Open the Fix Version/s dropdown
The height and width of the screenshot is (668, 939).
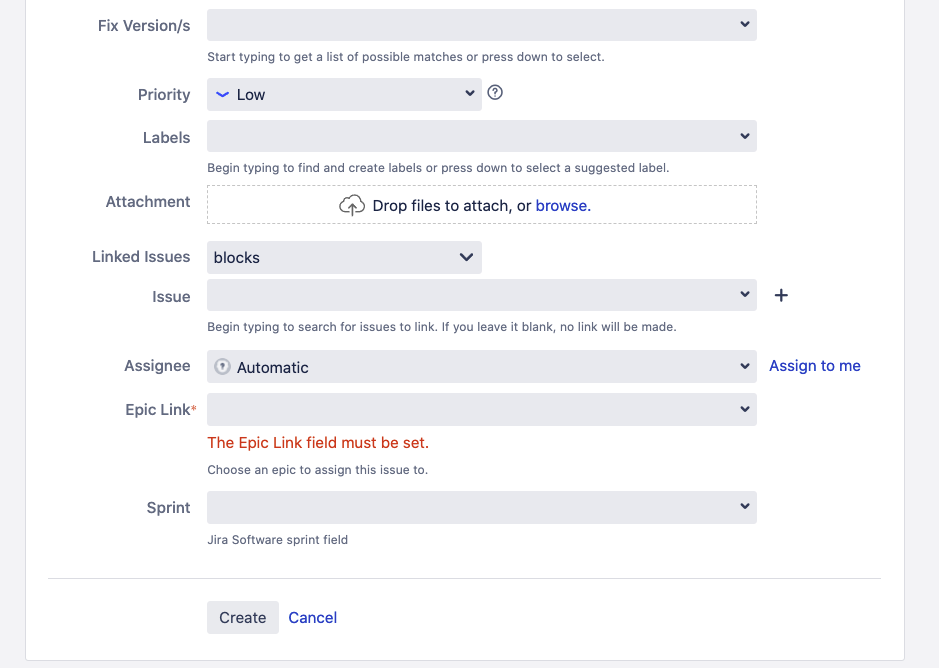[x=745, y=24]
